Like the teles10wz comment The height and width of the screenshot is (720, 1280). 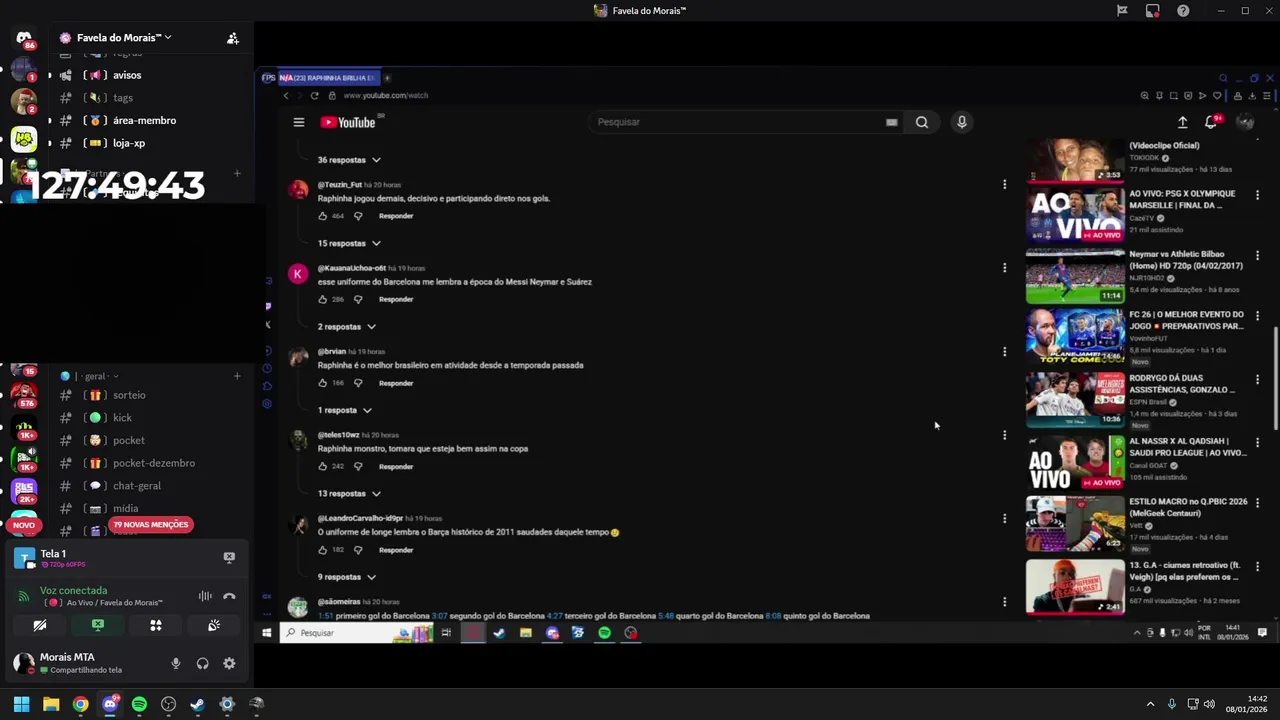click(323, 466)
